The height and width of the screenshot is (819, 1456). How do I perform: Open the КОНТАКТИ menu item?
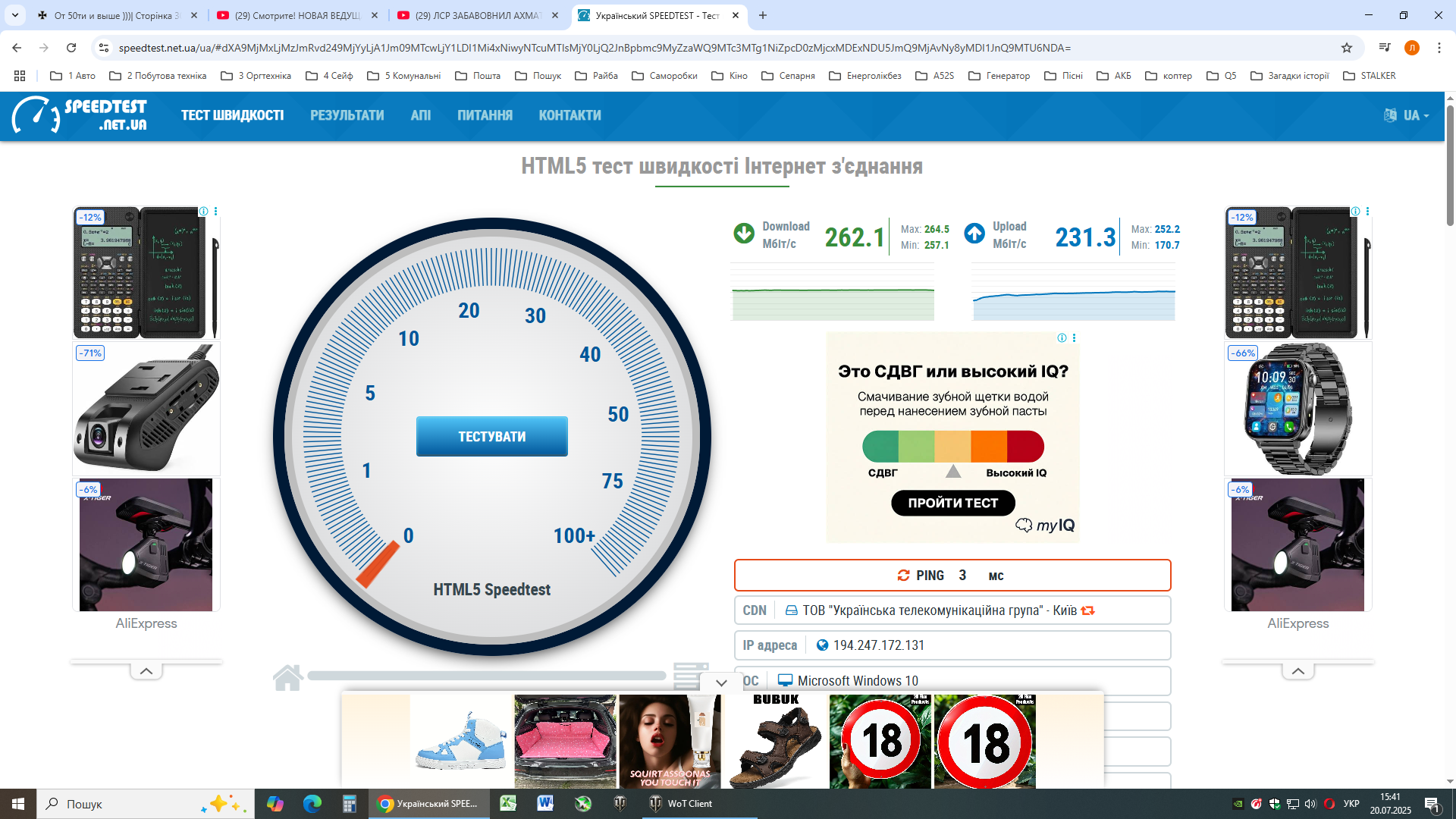tap(570, 115)
